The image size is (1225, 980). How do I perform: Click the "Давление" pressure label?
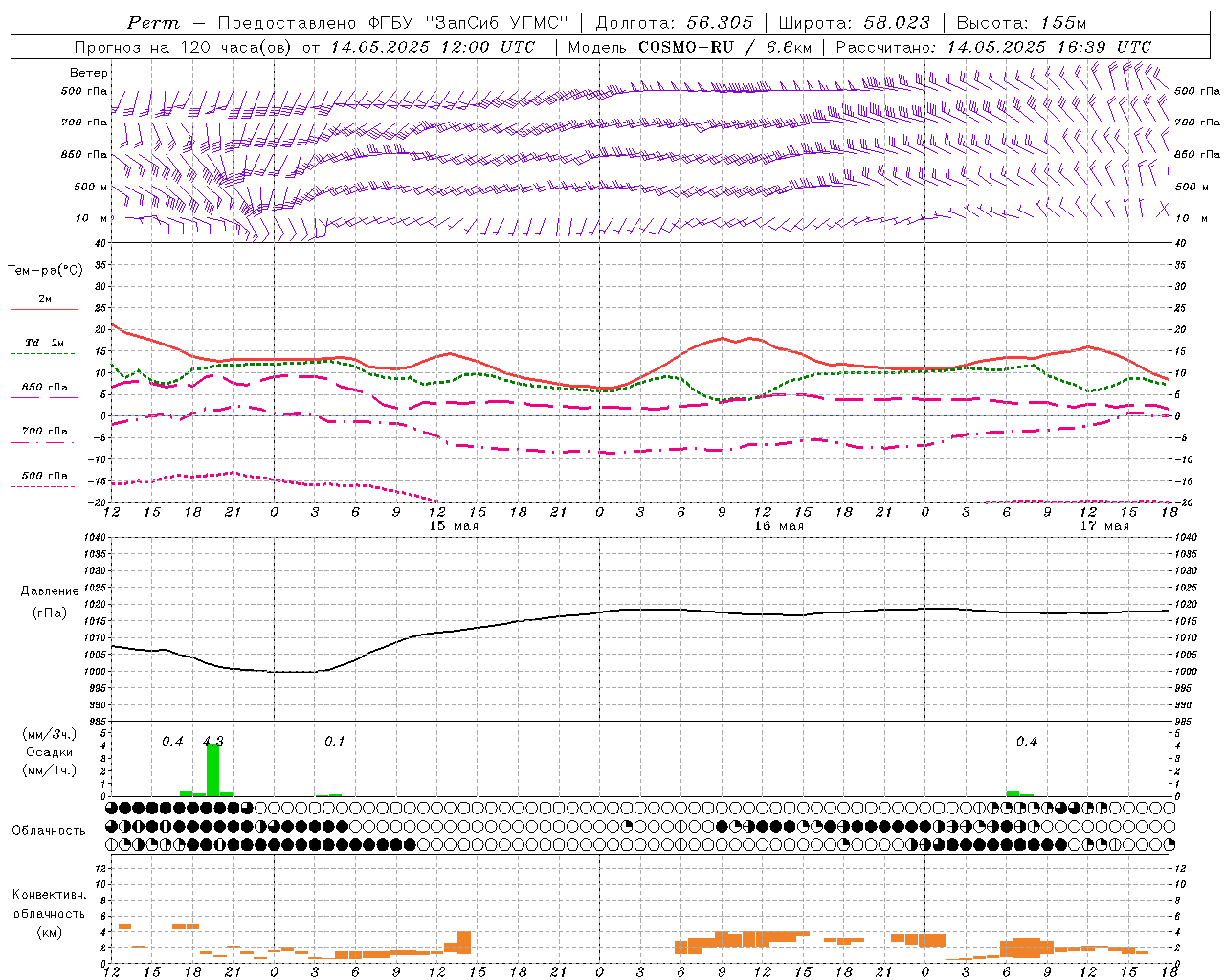pos(50,591)
